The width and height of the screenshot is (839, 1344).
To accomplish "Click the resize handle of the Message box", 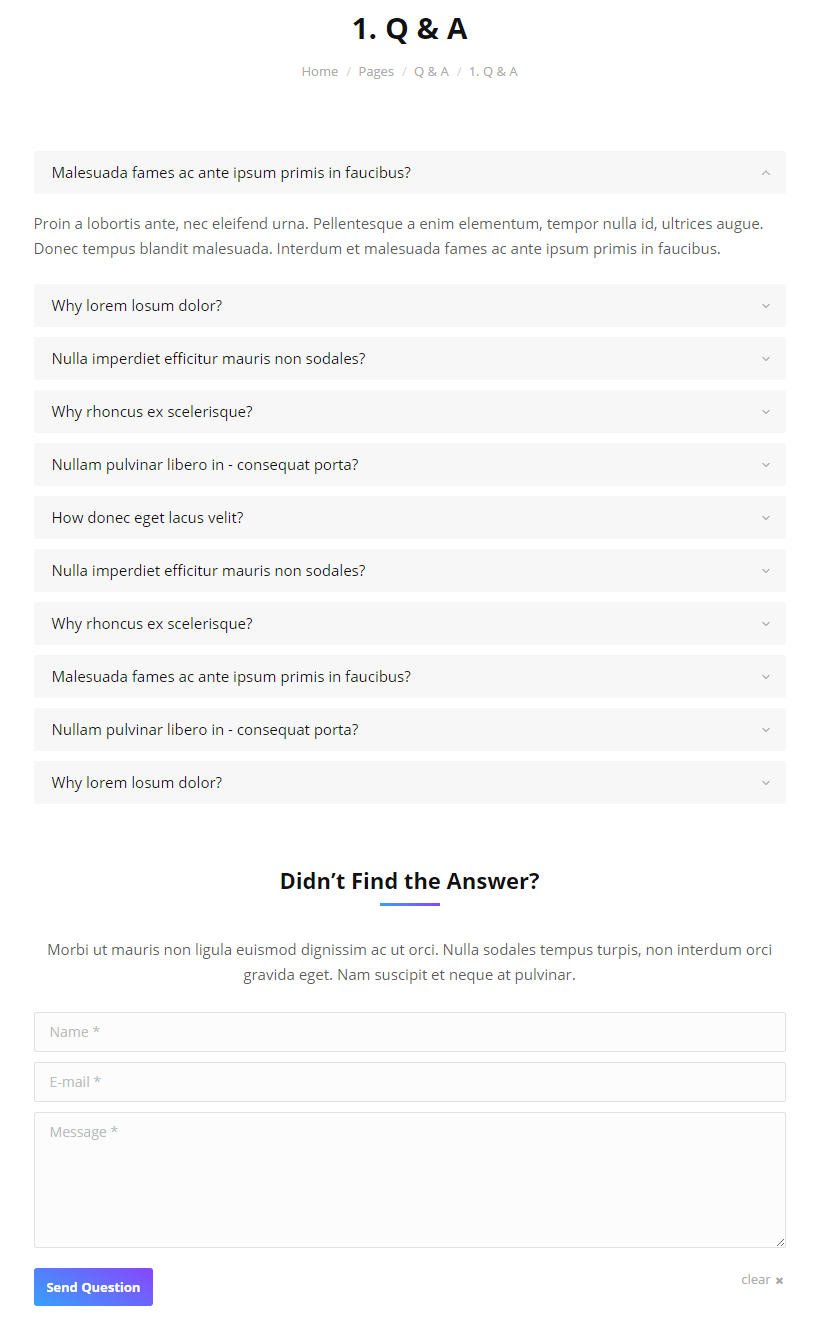I will point(780,1242).
